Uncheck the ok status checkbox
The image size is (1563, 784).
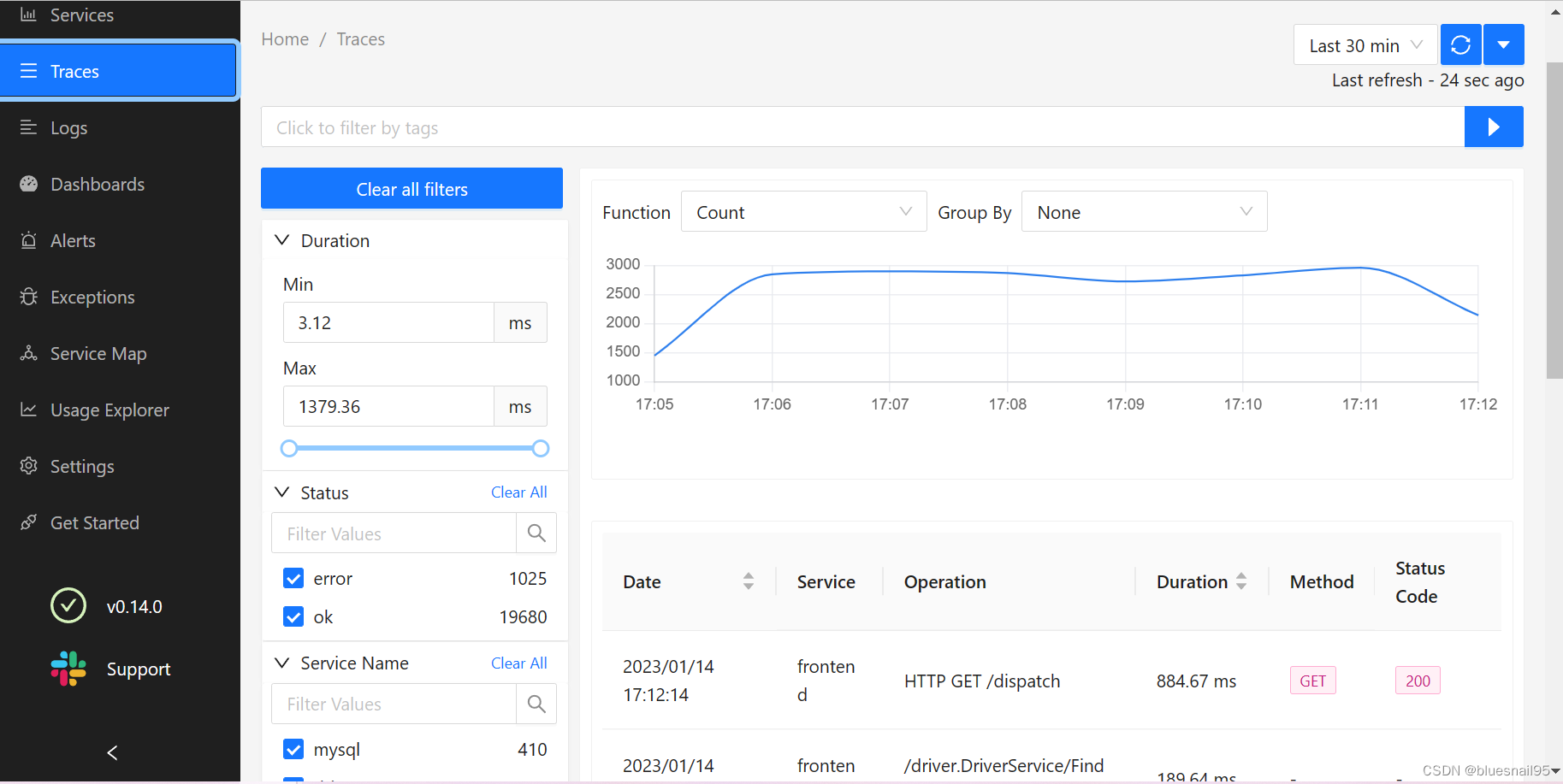[x=293, y=616]
